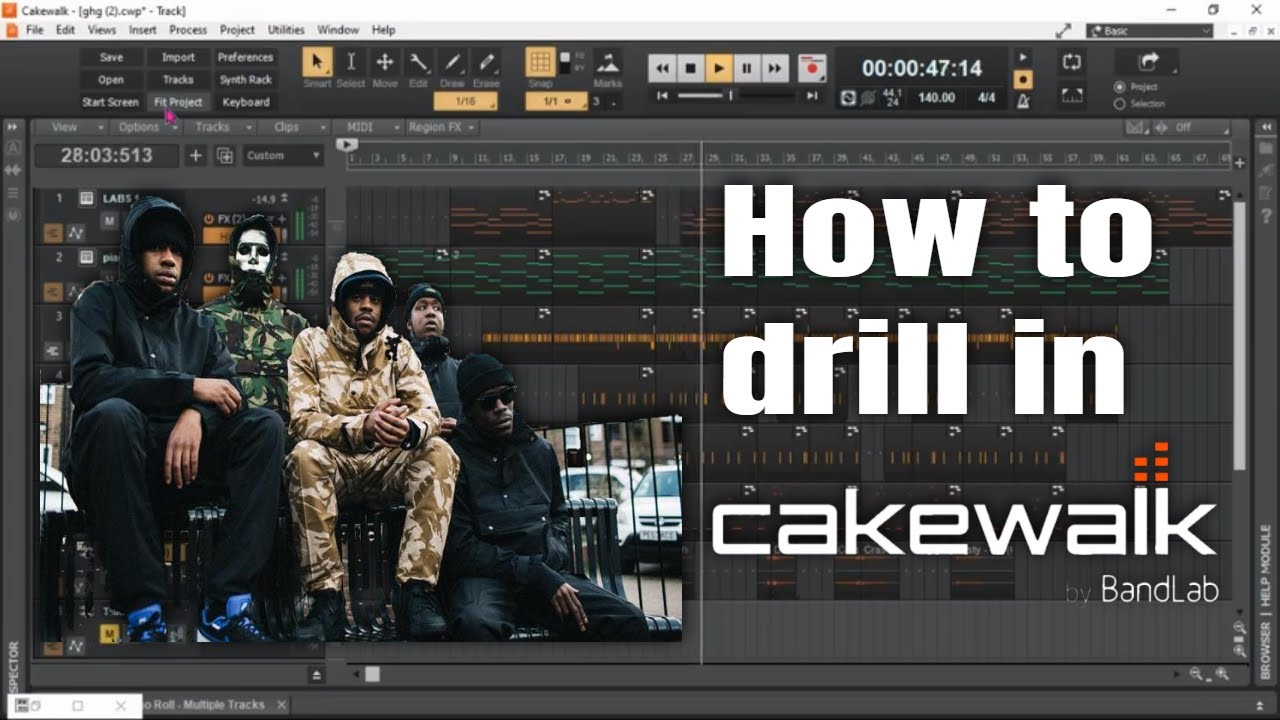Screen dimensions: 1280x720
Task: Click the Save button
Action: (111, 58)
